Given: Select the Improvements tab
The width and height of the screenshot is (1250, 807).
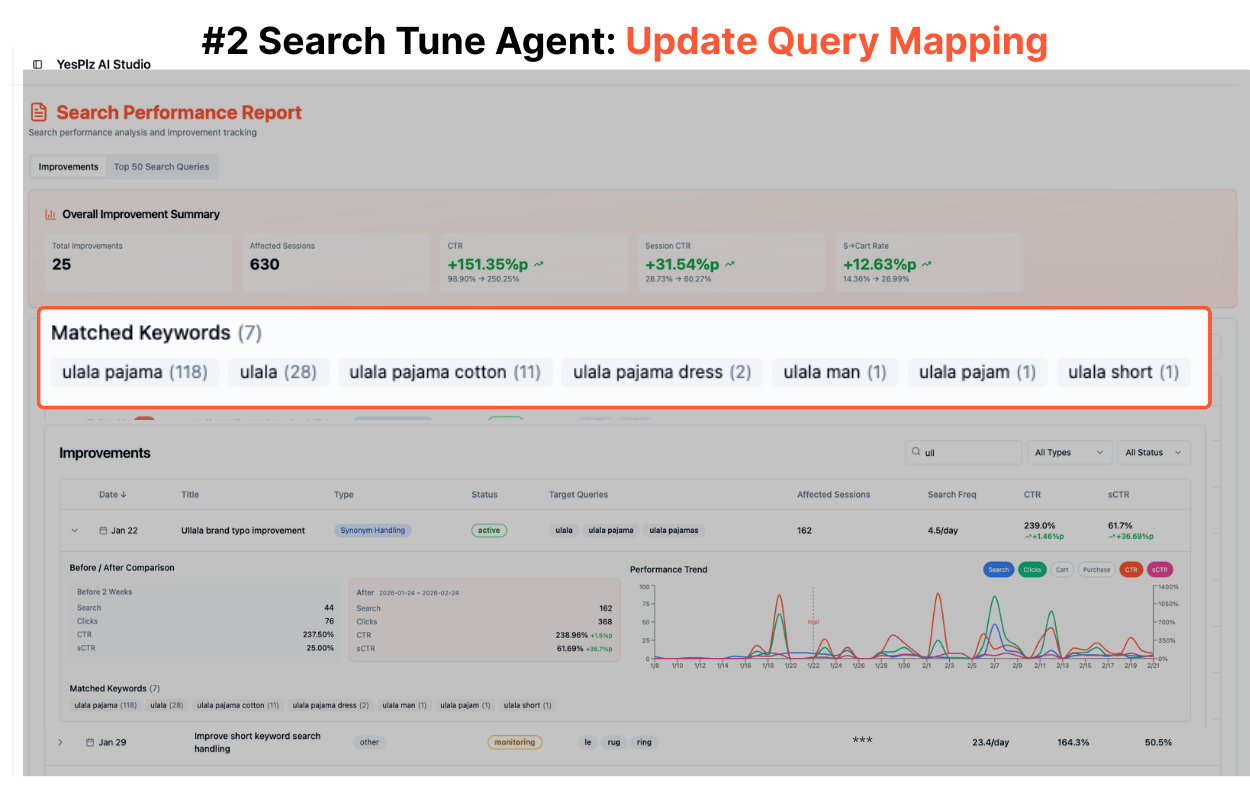Looking at the screenshot, I should (68, 167).
